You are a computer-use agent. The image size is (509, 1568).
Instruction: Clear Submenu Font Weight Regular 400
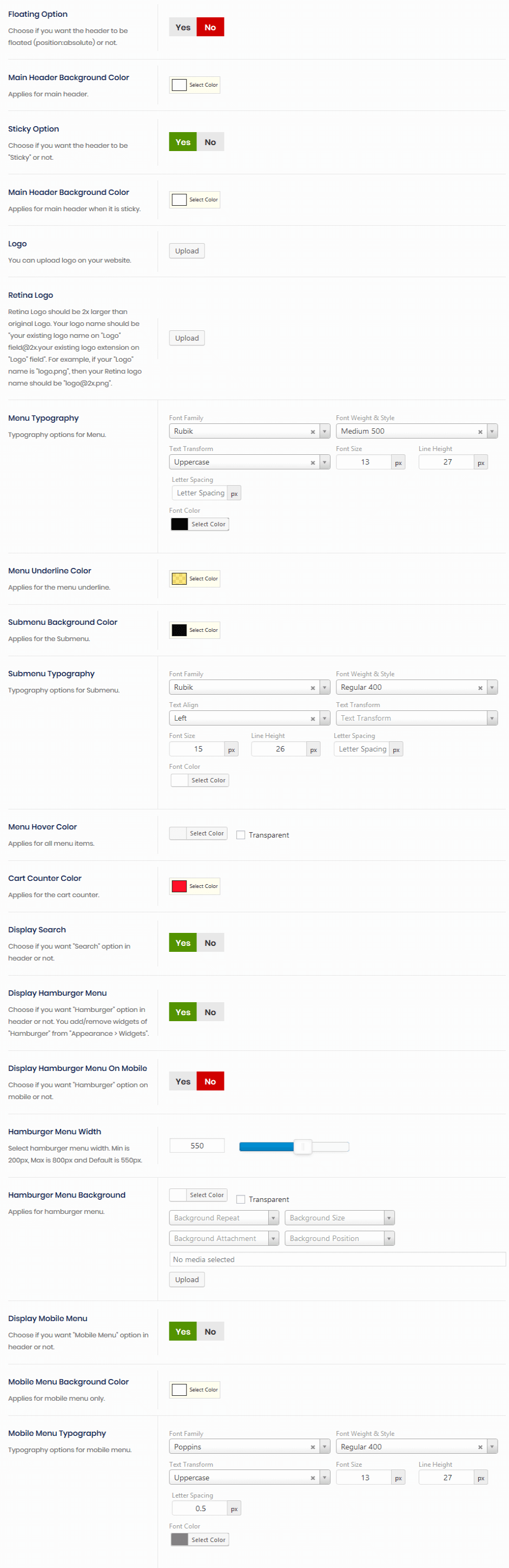tap(480, 688)
